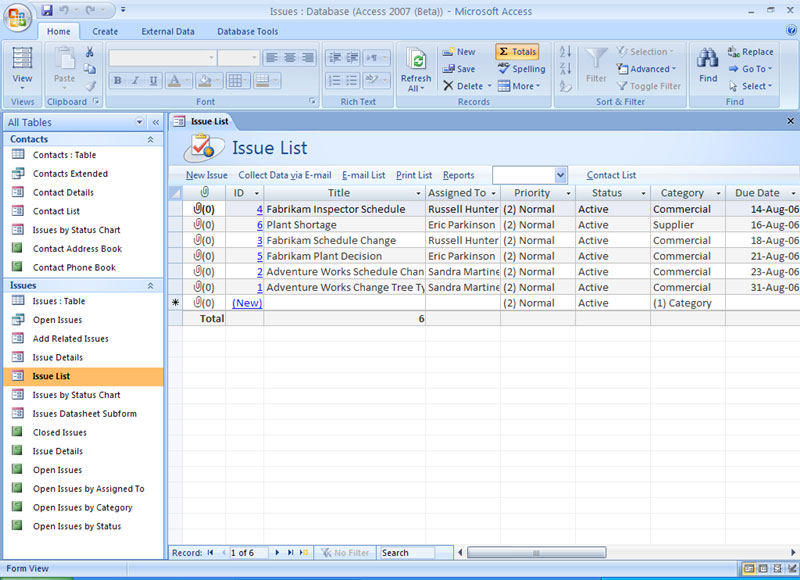800x580 pixels.
Task: Switch to the External Data ribbon tab
Action: [167, 32]
